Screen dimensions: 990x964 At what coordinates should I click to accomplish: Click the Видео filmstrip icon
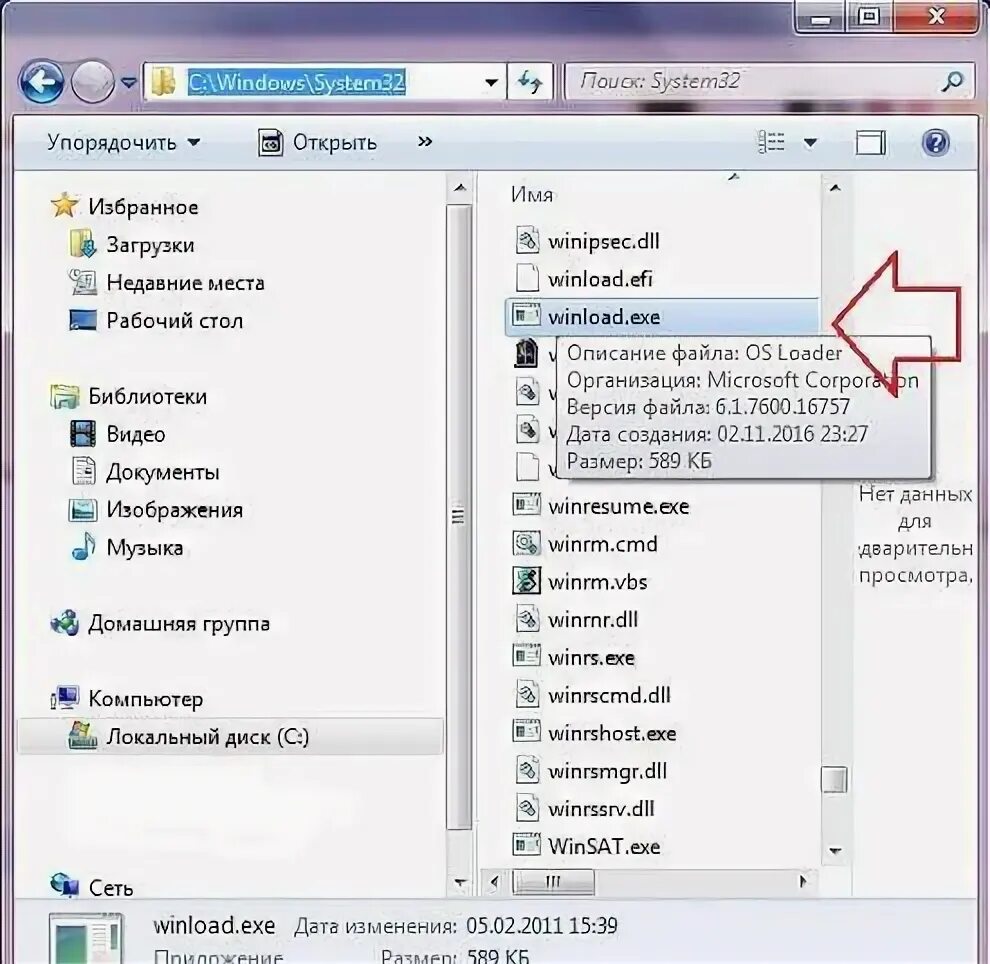click(x=83, y=434)
